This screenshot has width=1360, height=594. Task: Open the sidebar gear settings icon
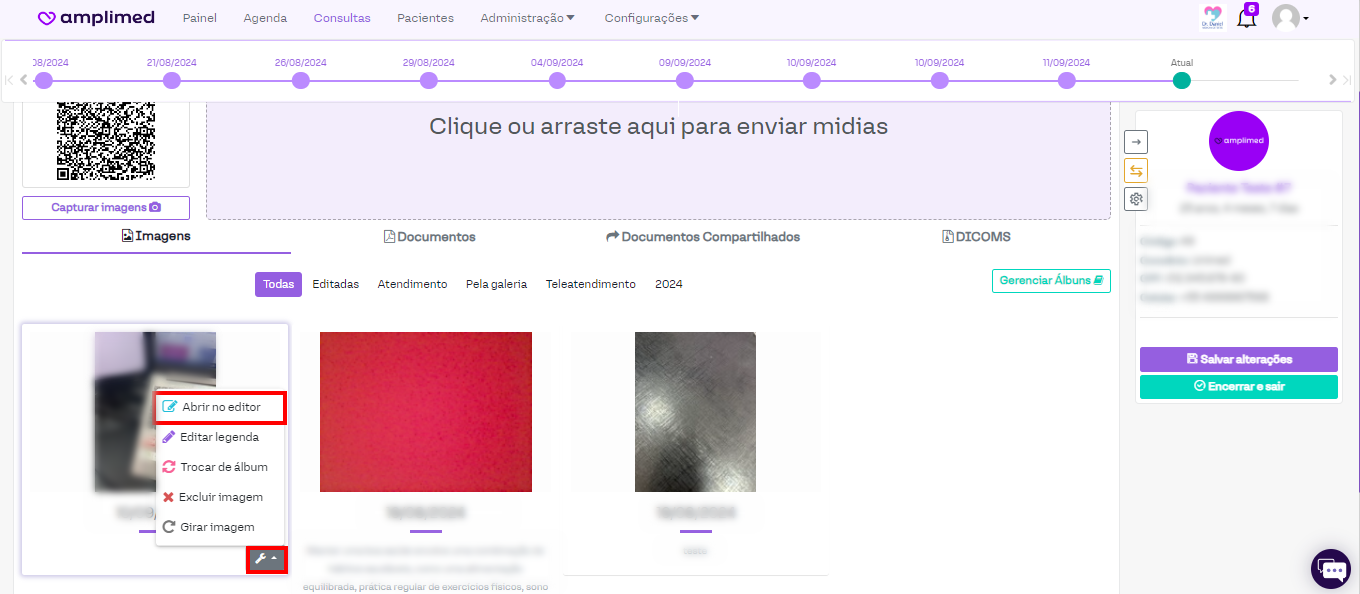[x=1136, y=199]
